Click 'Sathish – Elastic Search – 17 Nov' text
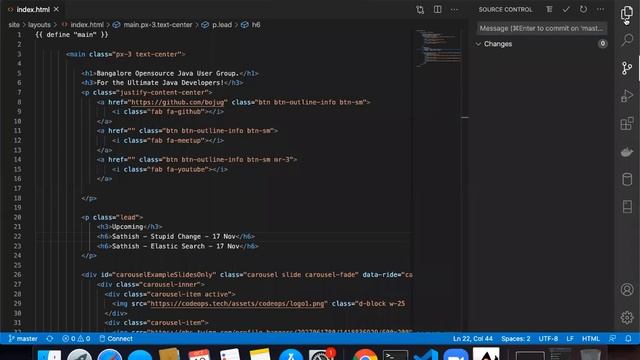 176,246
